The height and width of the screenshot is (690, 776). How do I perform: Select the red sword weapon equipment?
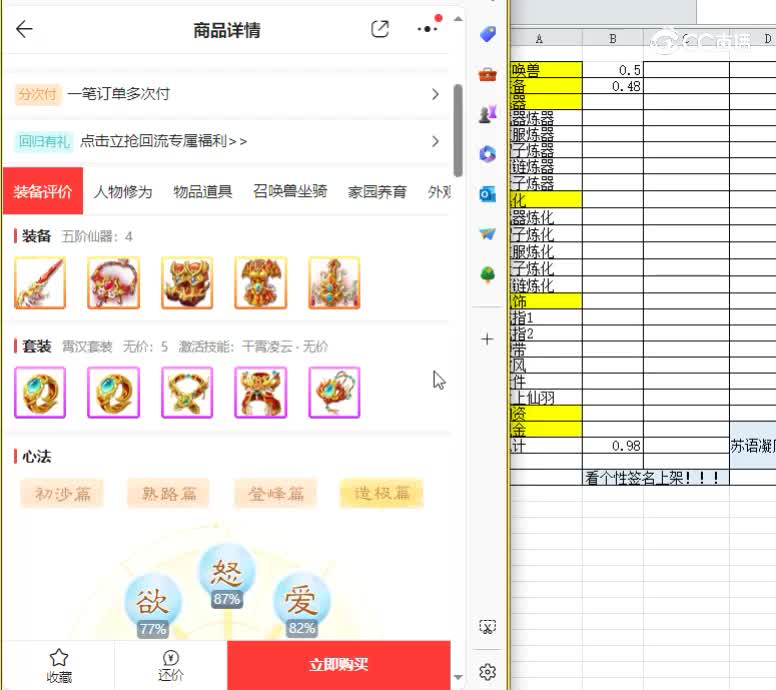point(40,283)
